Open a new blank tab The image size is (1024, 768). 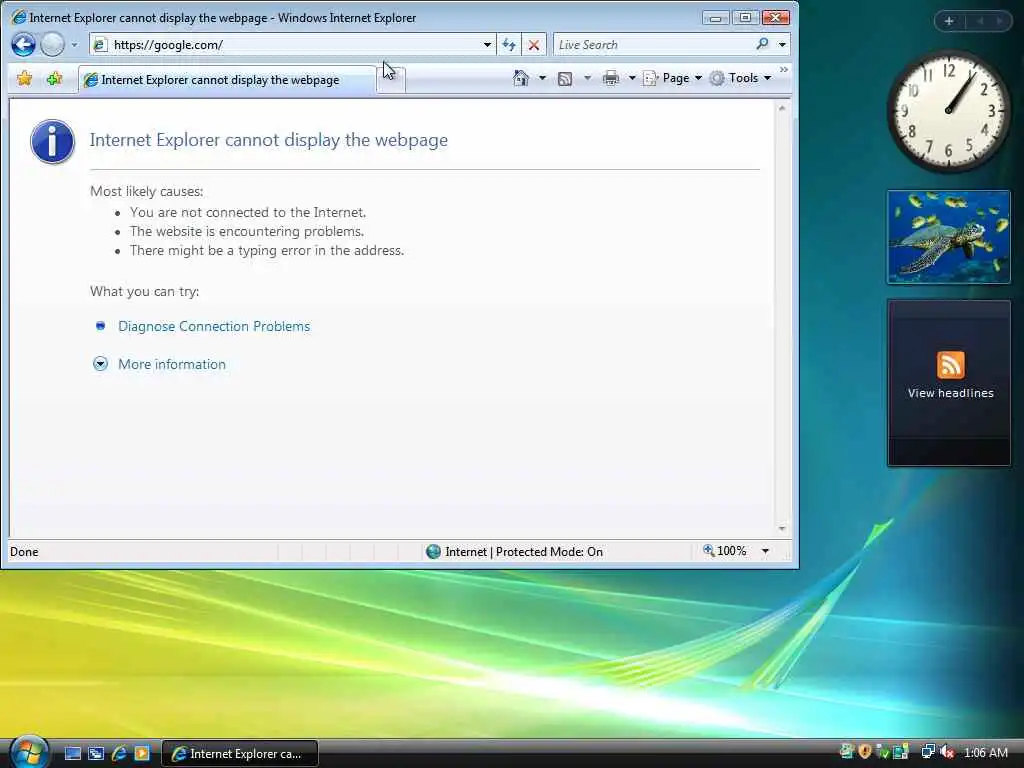(391, 80)
